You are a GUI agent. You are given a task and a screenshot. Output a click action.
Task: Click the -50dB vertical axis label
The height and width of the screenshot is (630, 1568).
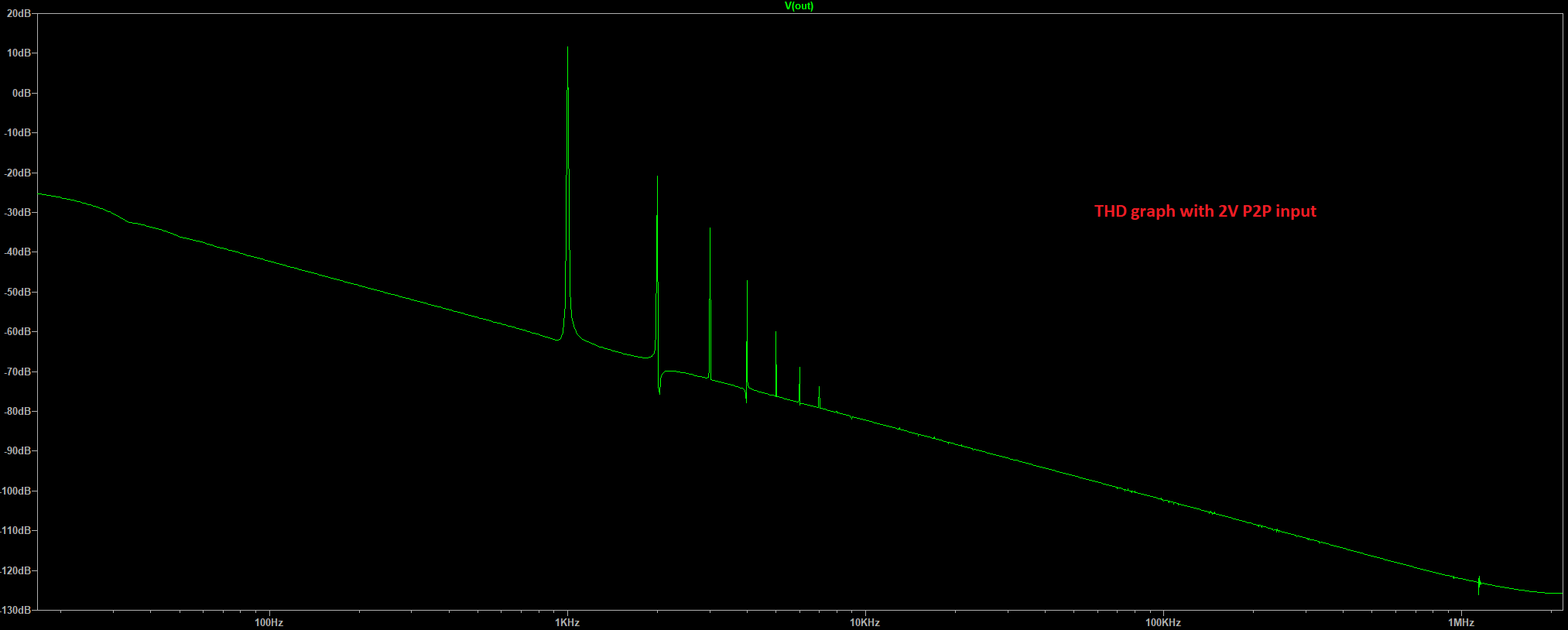pos(17,292)
